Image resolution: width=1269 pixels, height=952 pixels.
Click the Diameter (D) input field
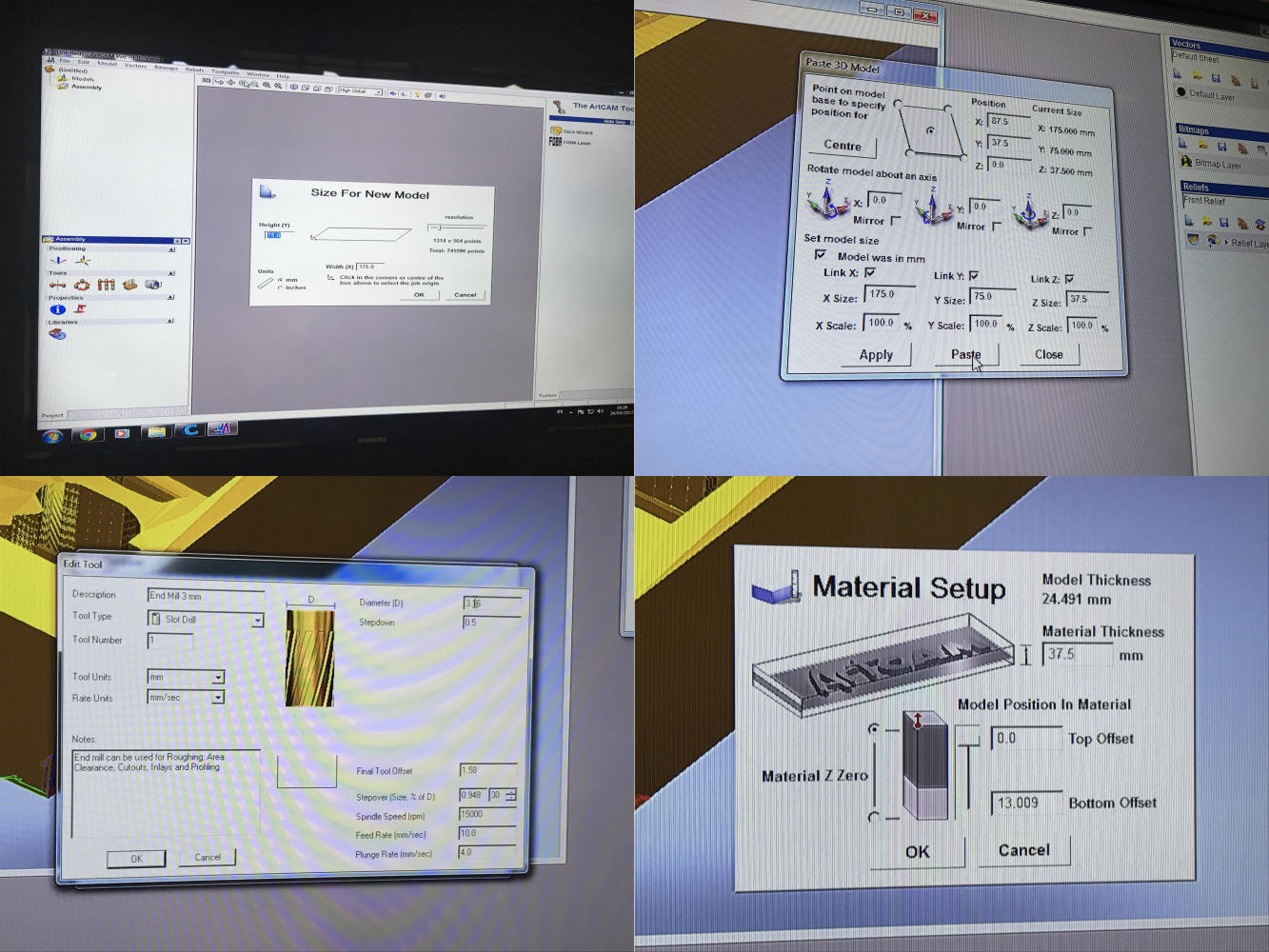click(492, 604)
